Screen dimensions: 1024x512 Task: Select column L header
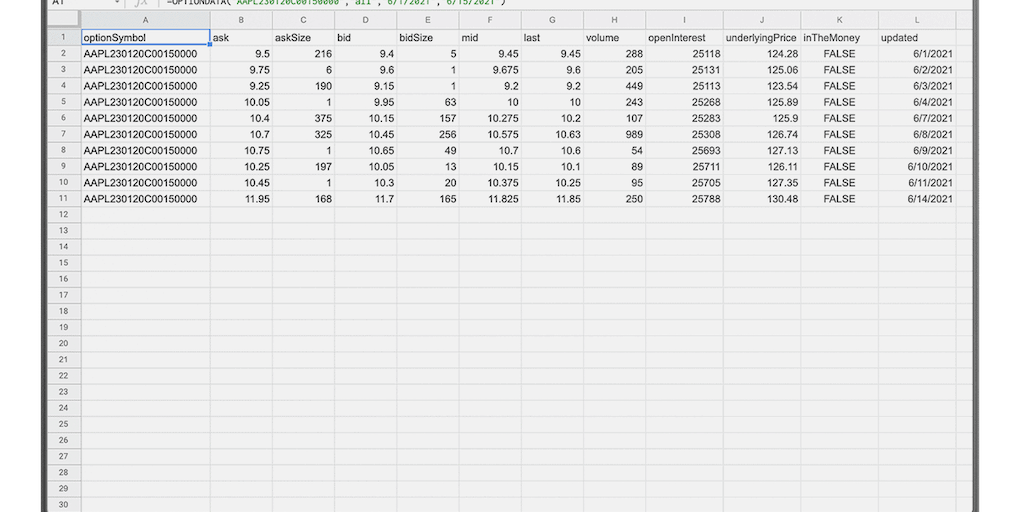[917, 20]
